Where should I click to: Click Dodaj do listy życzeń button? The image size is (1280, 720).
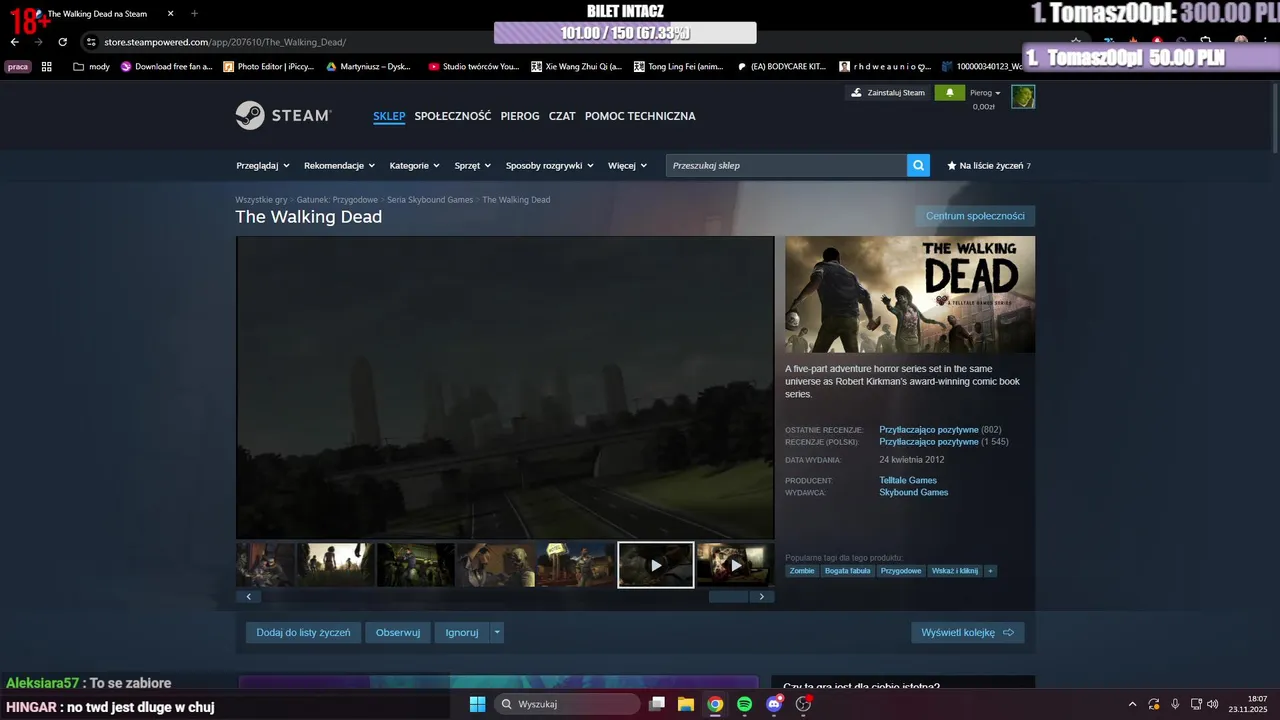303,632
